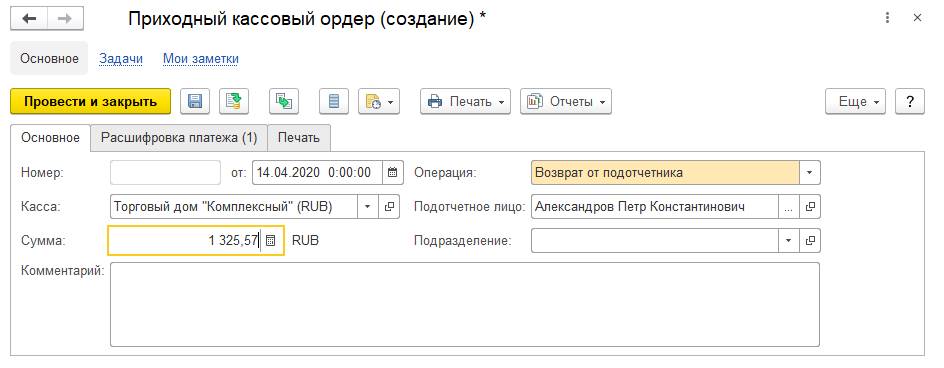This screenshot has width=944, height=368.
Task: Select the top Основное navigation item
Action: (x=49, y=58)
